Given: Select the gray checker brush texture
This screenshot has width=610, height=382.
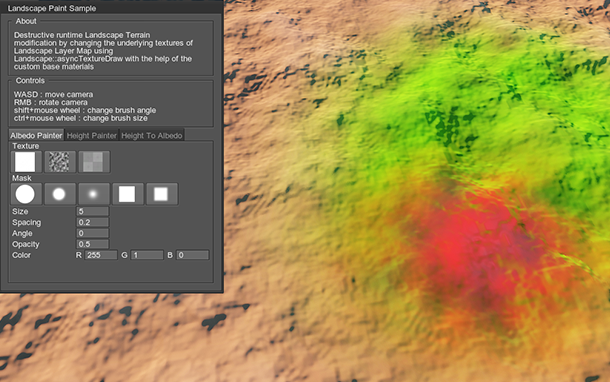Looking at the screenshot, I should point(94,162).
